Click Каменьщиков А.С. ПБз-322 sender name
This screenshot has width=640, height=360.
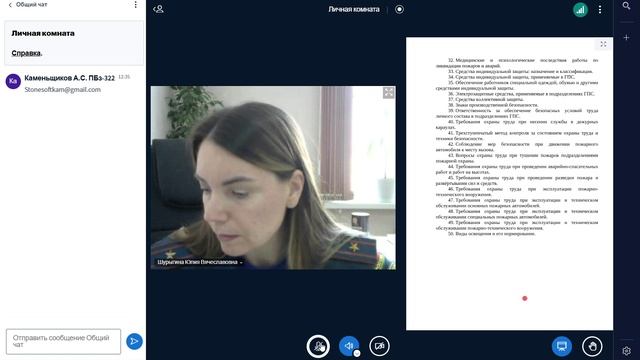click(69, 78)
